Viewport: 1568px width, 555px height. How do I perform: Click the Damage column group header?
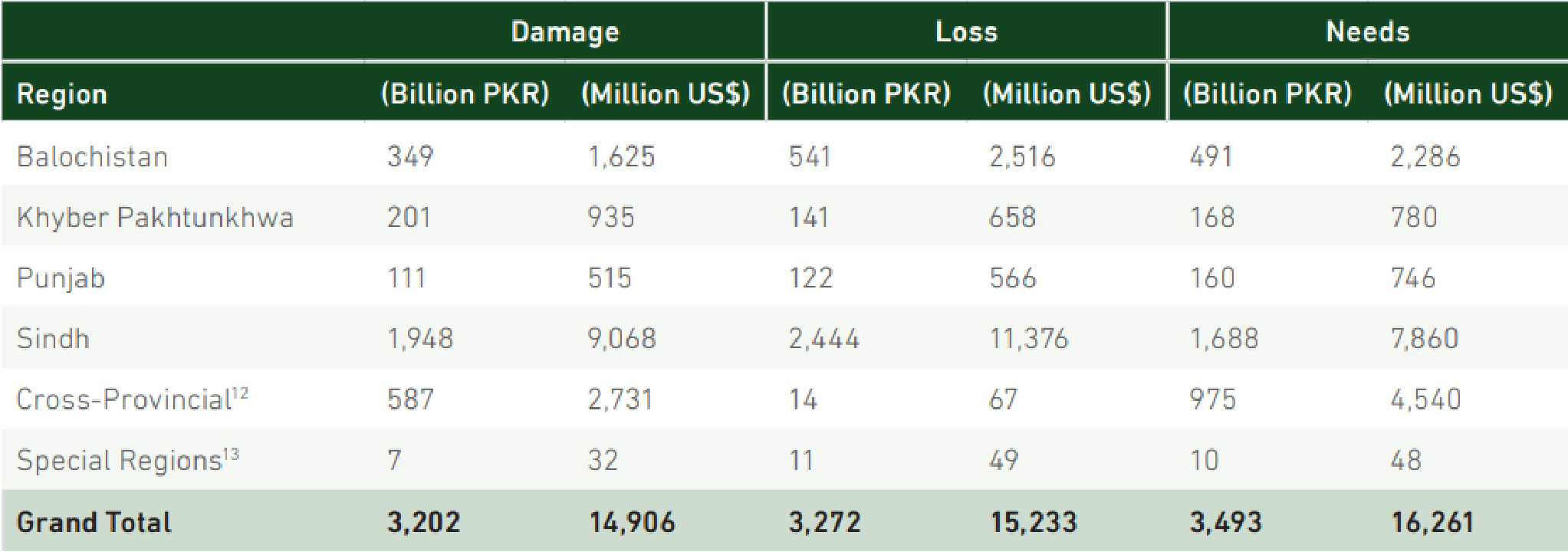[564, 31]
